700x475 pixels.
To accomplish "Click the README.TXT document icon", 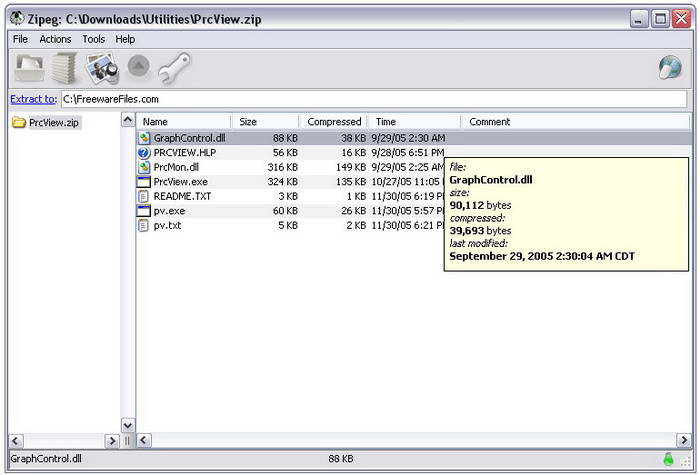I will 143,196.
